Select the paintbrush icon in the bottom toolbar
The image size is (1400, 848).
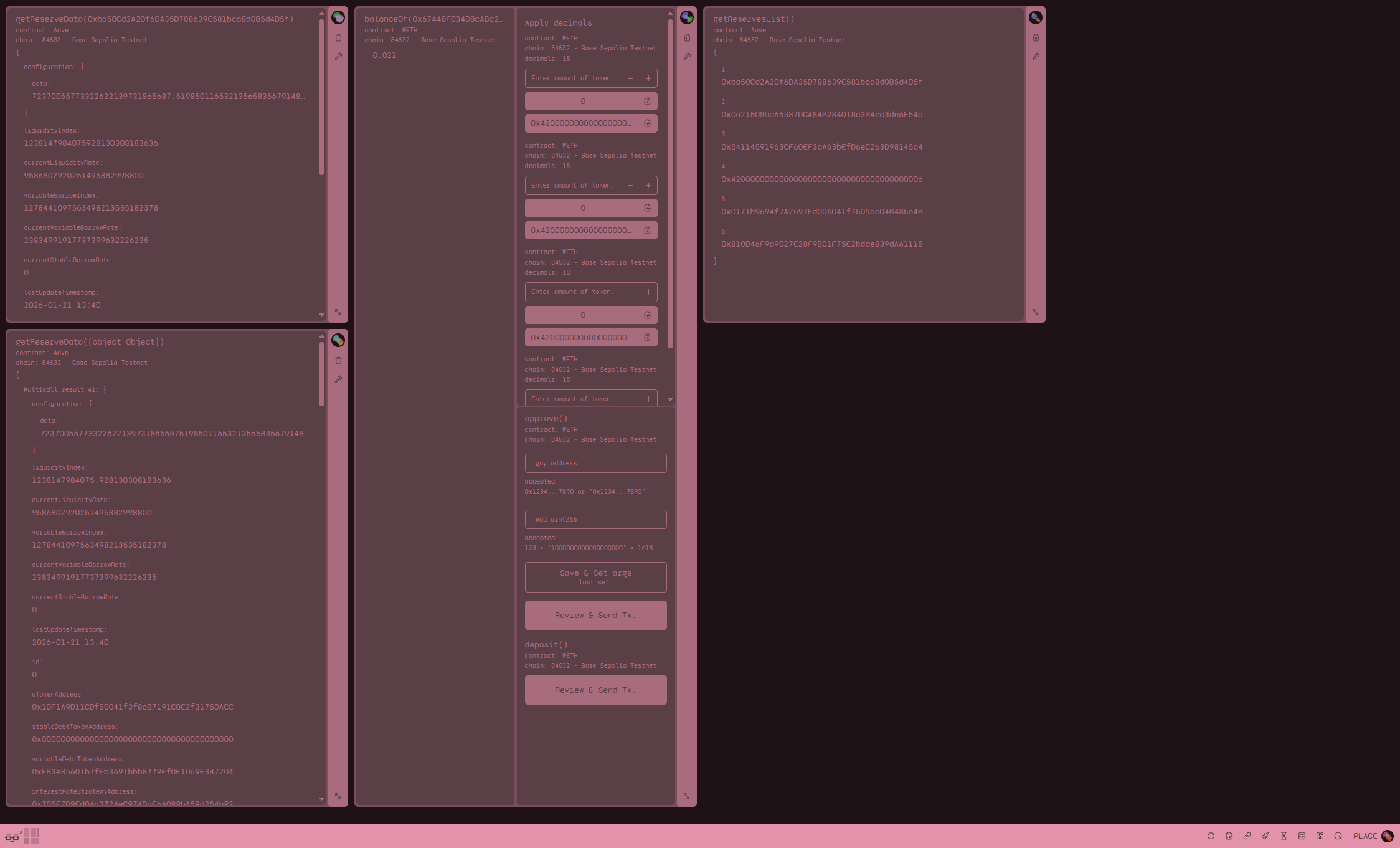tap(1265, 836)
